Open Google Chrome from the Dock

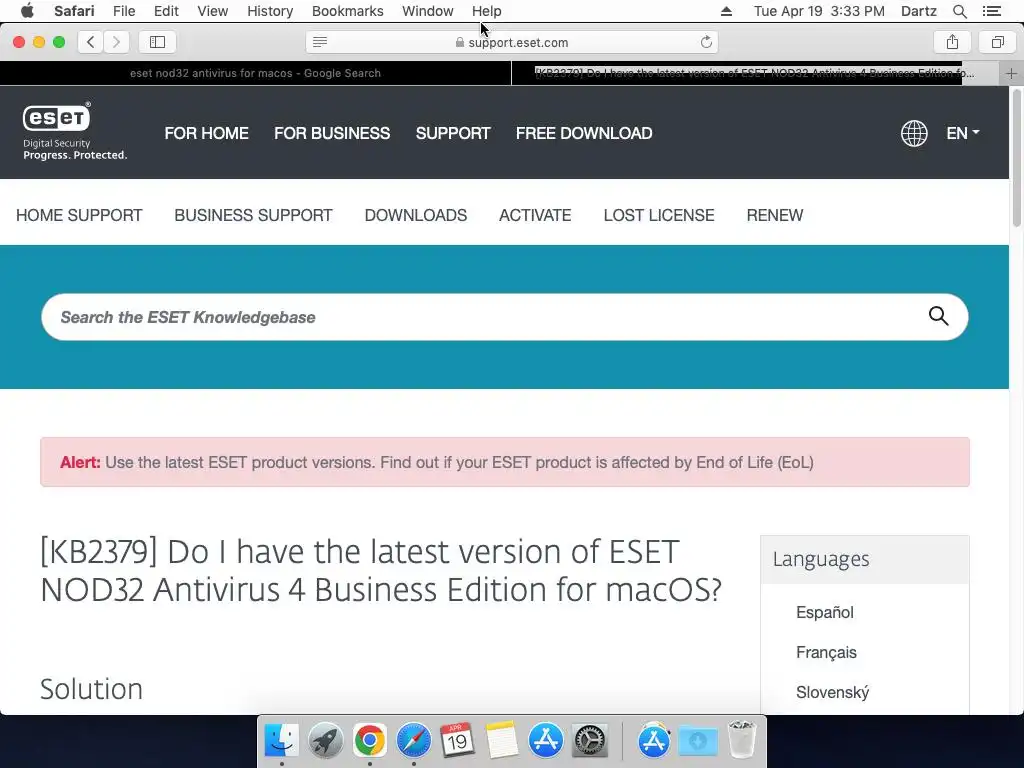(x=370, y=740)
